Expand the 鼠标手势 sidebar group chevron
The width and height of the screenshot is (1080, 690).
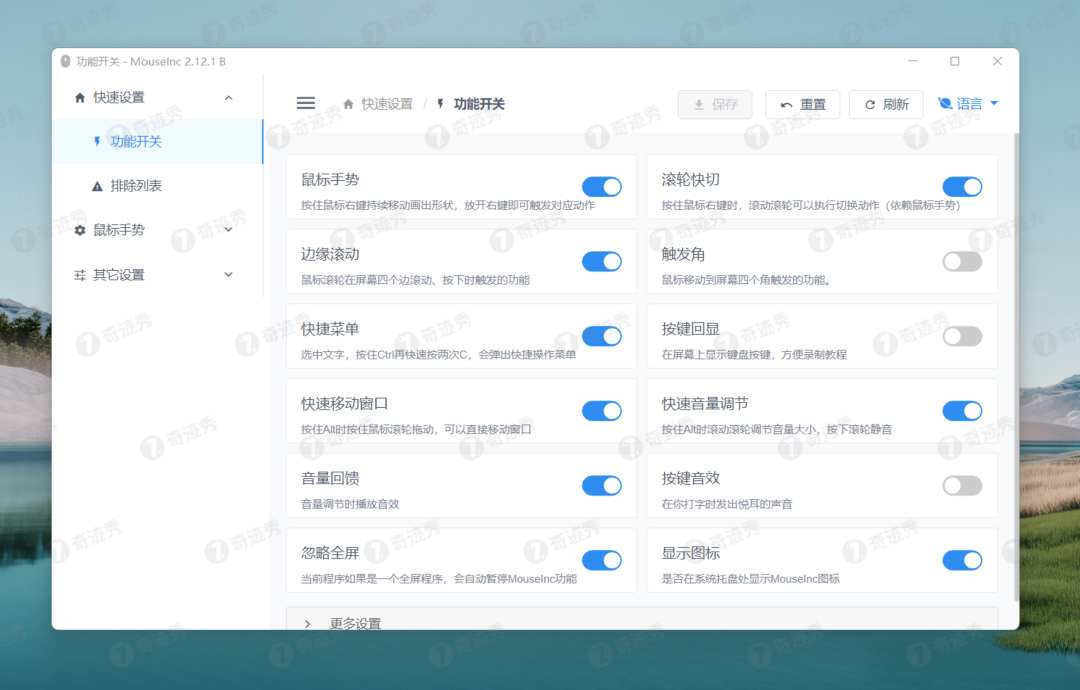tap(229, 230)
